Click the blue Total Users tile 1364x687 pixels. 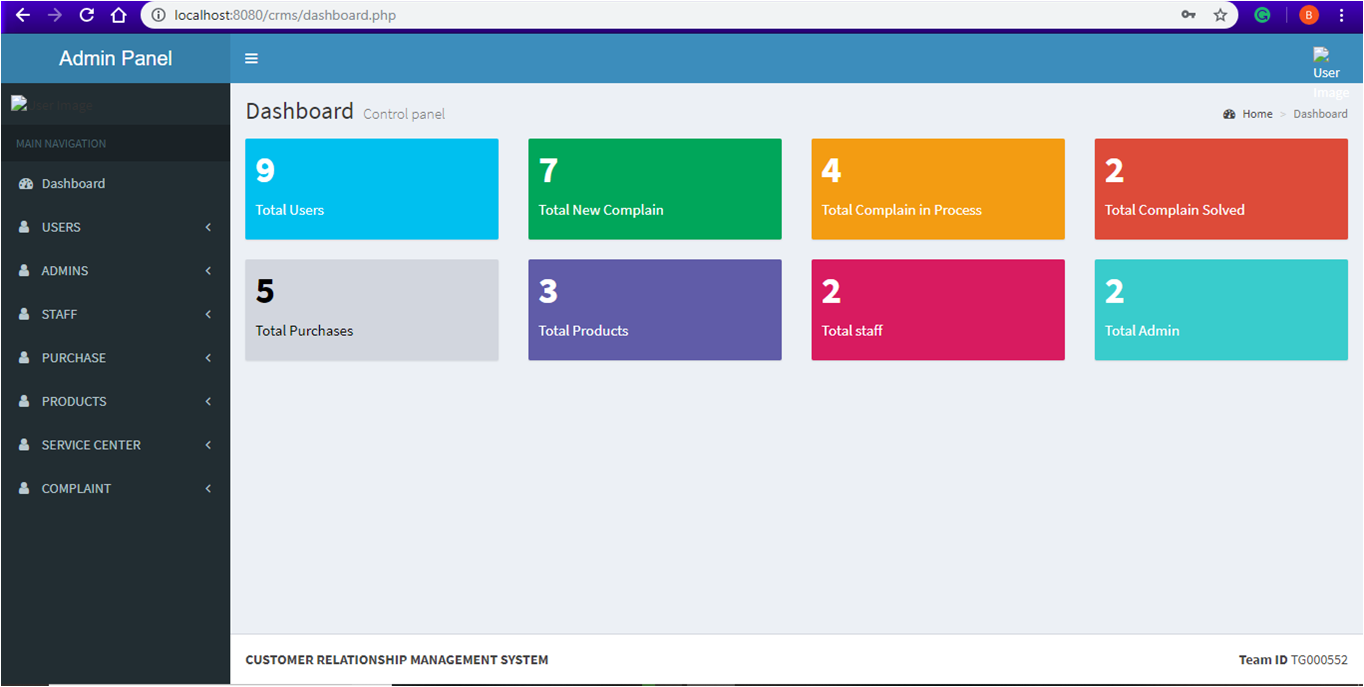pyautogui.click(x=371, y=189)
